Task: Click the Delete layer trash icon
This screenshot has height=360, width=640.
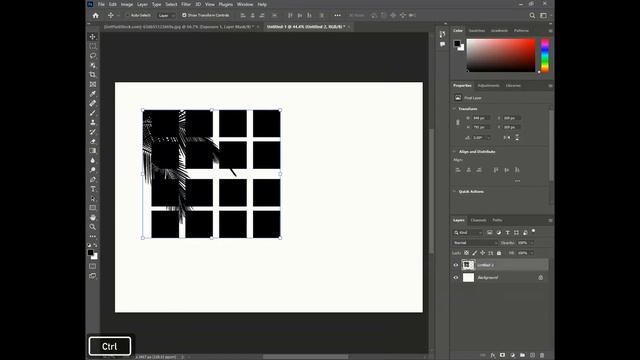Action: (x=542, y=356)
